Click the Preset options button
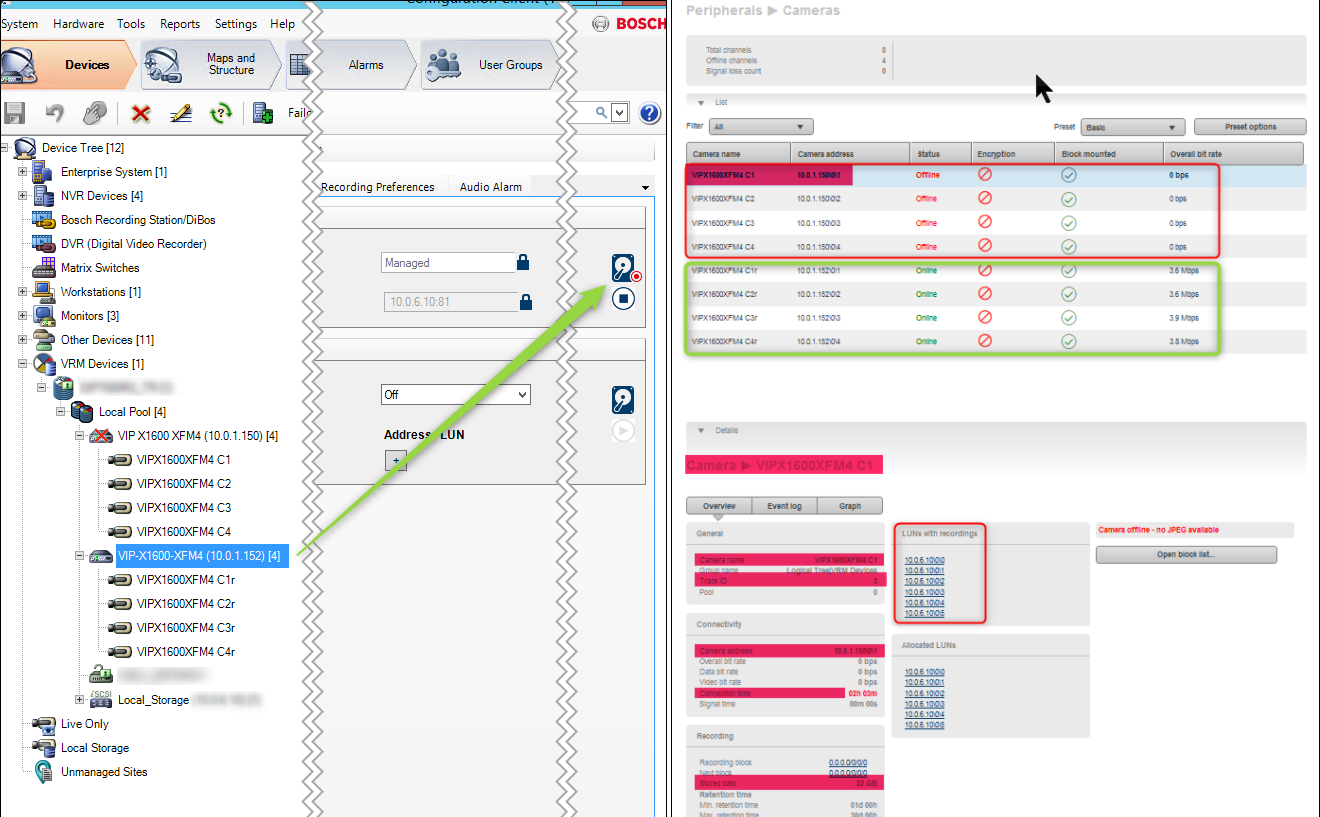 [x=1250, y=127]
